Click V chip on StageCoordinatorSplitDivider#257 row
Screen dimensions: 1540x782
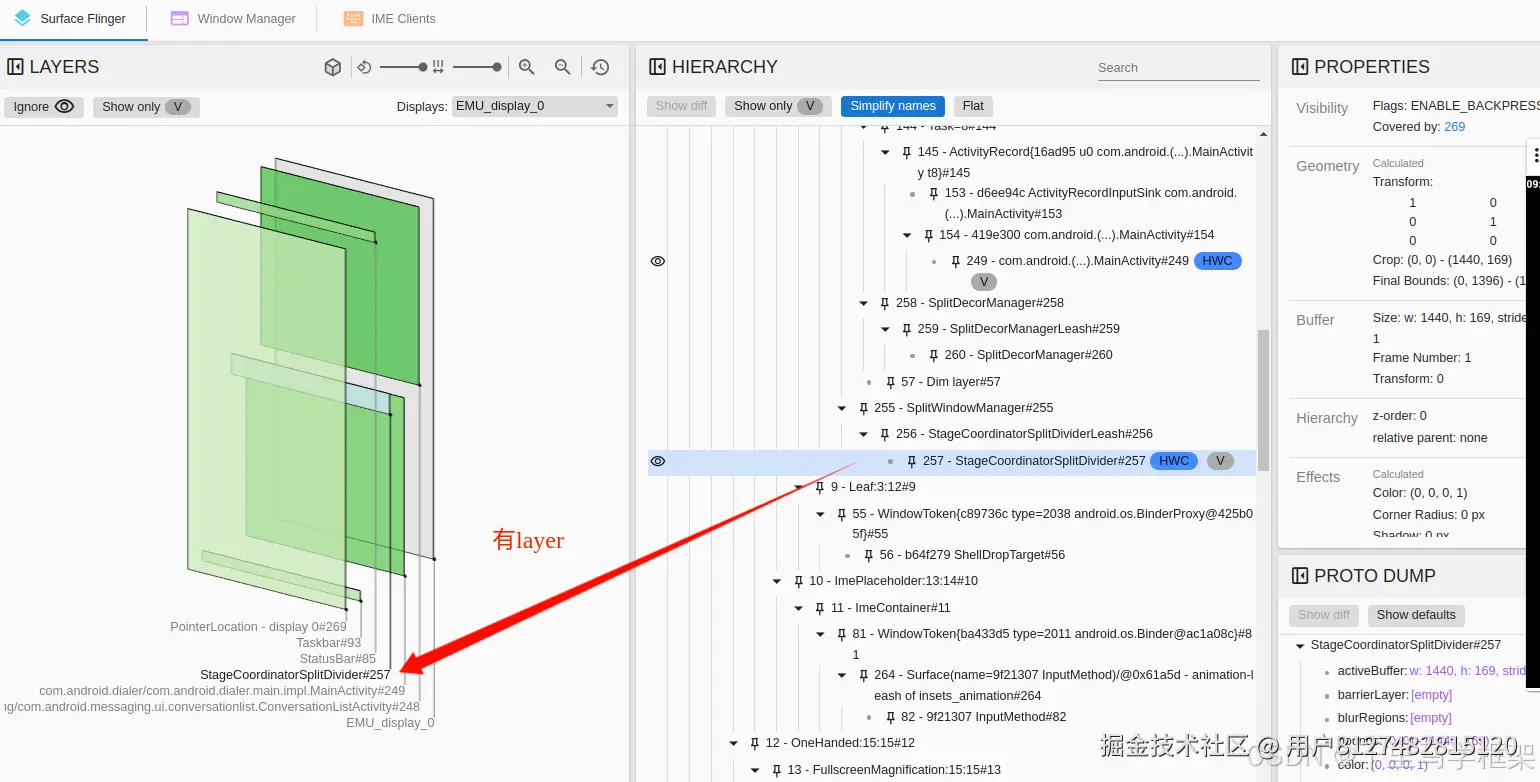coord(1220,461)
